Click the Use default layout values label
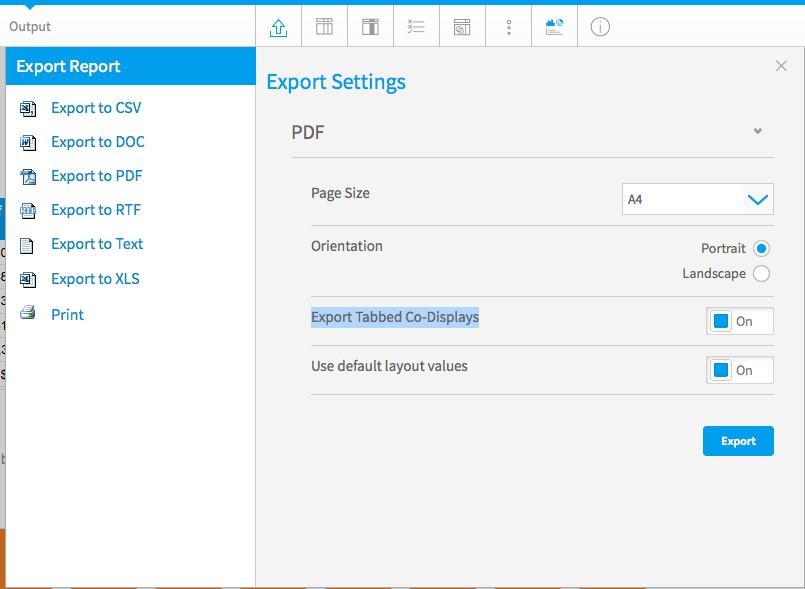 pos(389,366)
